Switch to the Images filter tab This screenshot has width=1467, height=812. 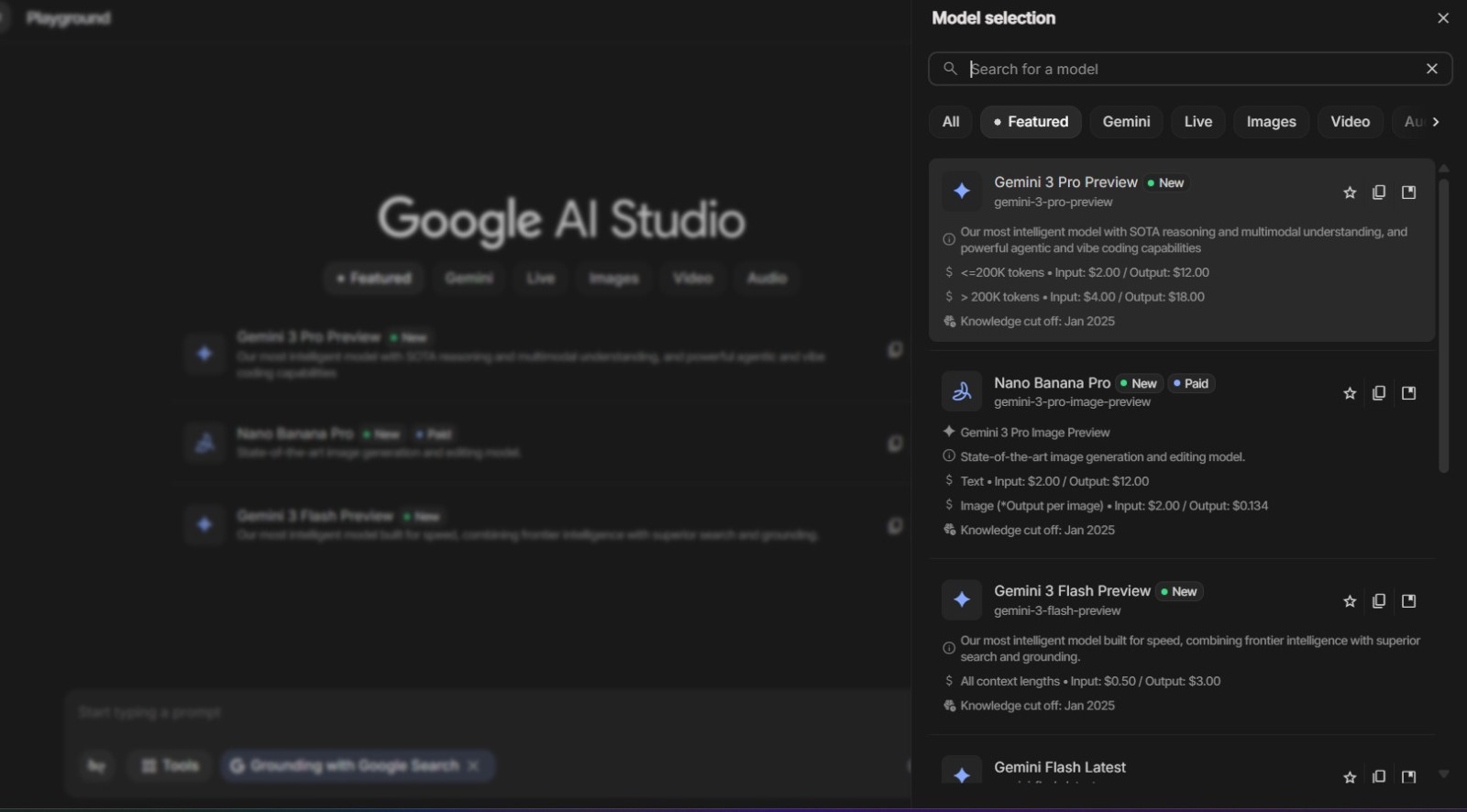(1271, 122)
